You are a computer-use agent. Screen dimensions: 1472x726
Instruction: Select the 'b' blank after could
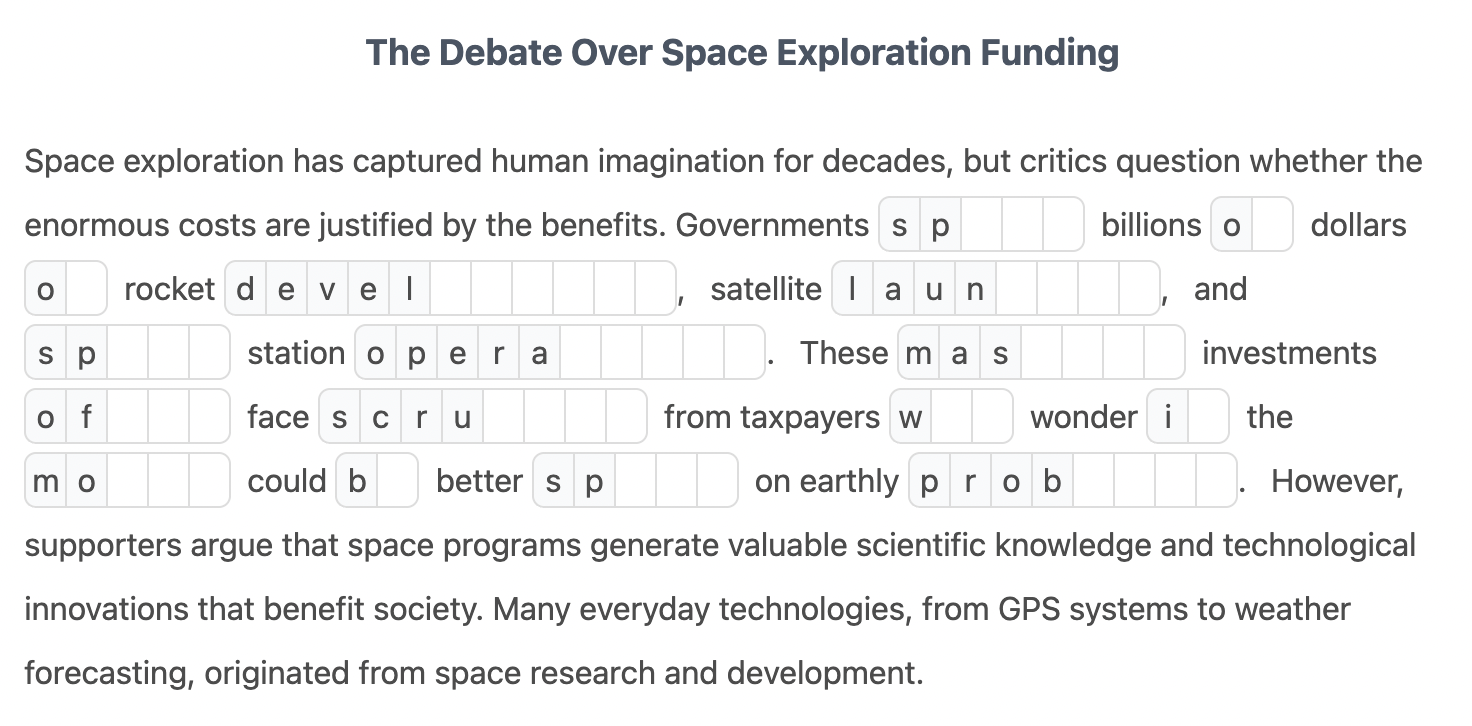click(x=377, y=481)
